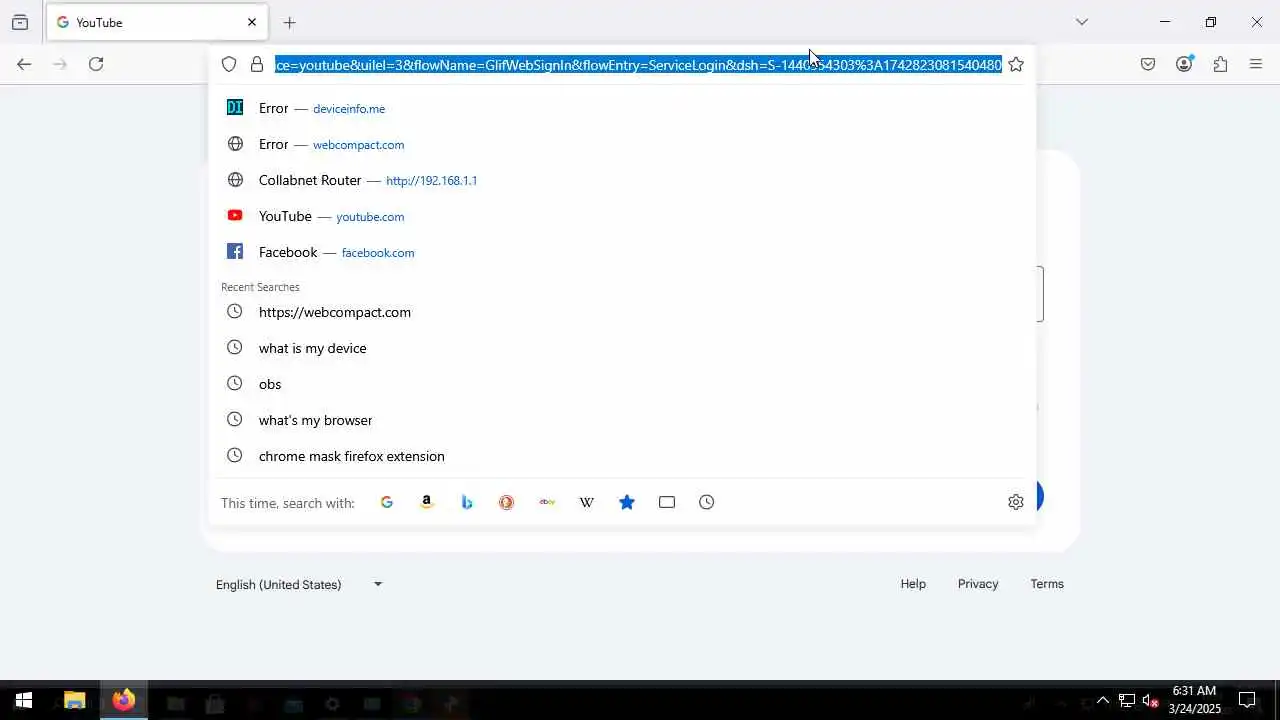Image resolution: width=1280 pixels, height=720 pixels.
Task: Open Extensions puzzle icon
Action: click(x=1220, y=64)
